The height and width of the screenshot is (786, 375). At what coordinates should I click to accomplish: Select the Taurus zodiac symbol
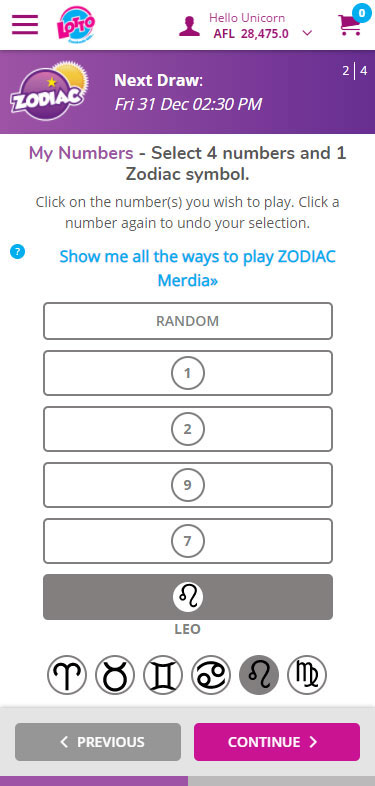point(115,675)
